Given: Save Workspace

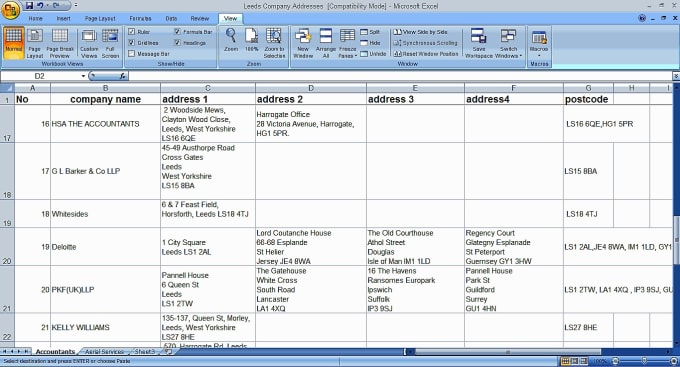Looking at the screenshot, I should pos(479,43).
